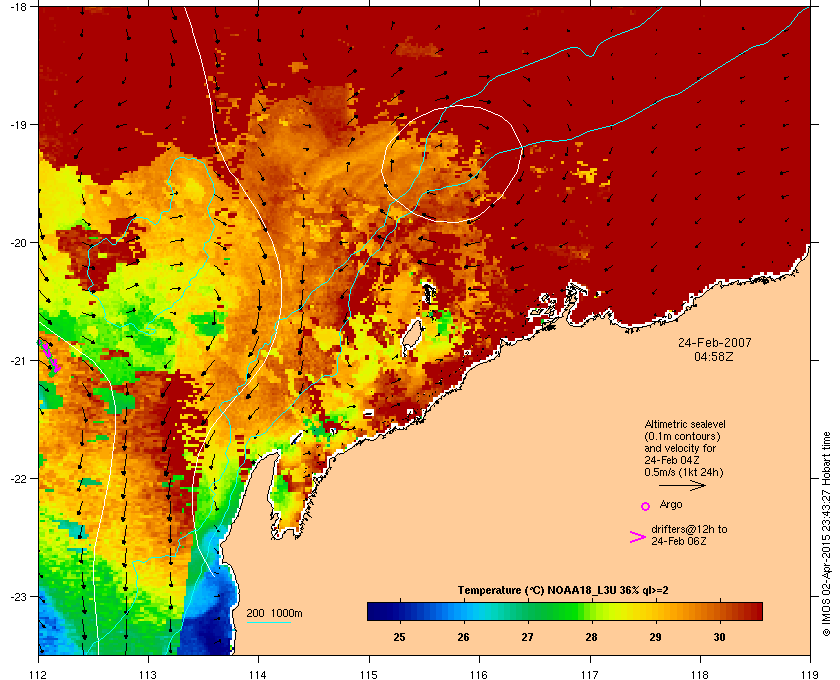Click the 'Altimetric sealevel' legend text
This screenshot has height=680, width=840.
(685, 424)
